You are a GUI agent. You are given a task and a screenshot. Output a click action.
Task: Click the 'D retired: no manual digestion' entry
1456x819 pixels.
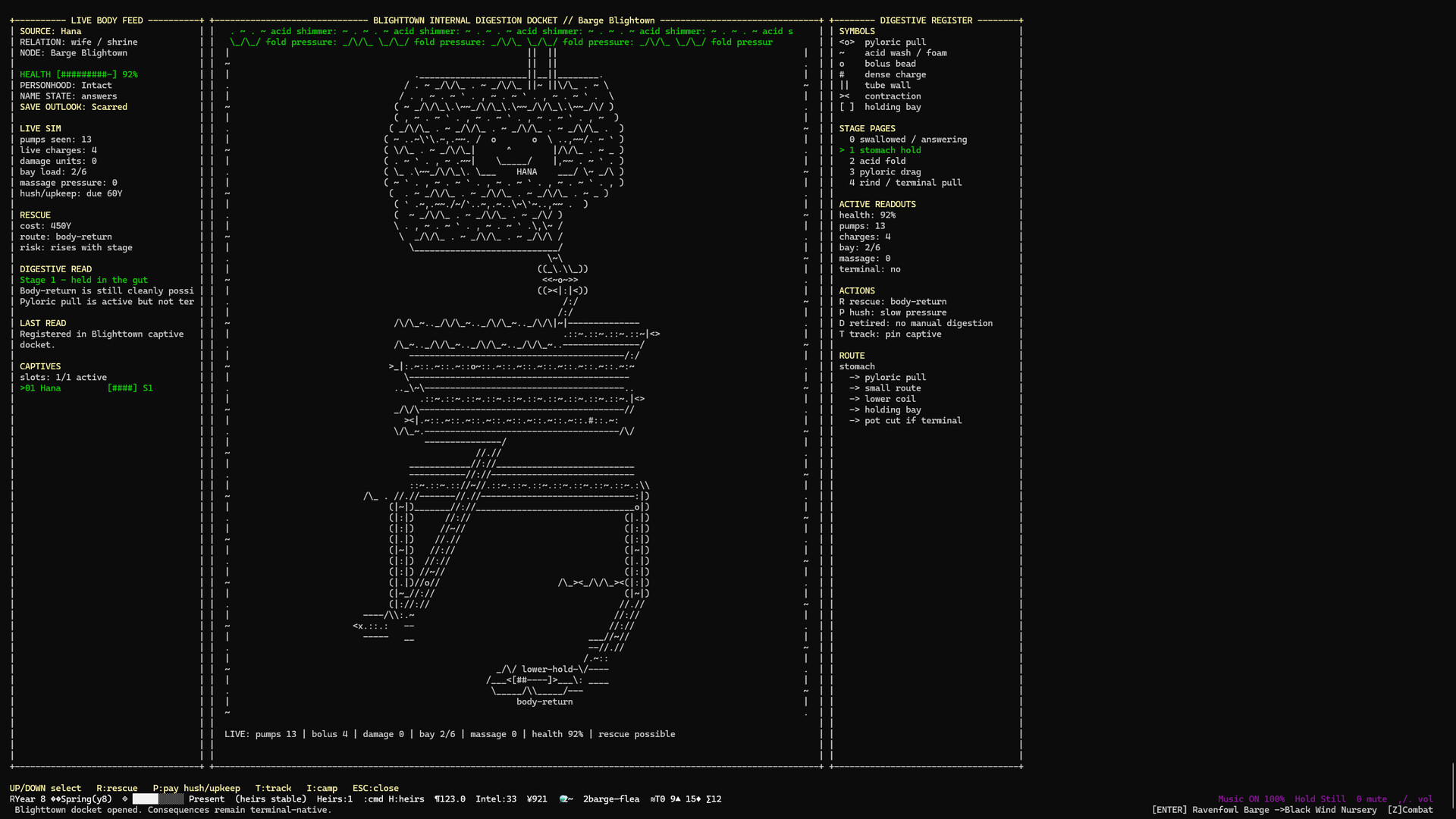[915, 323]
